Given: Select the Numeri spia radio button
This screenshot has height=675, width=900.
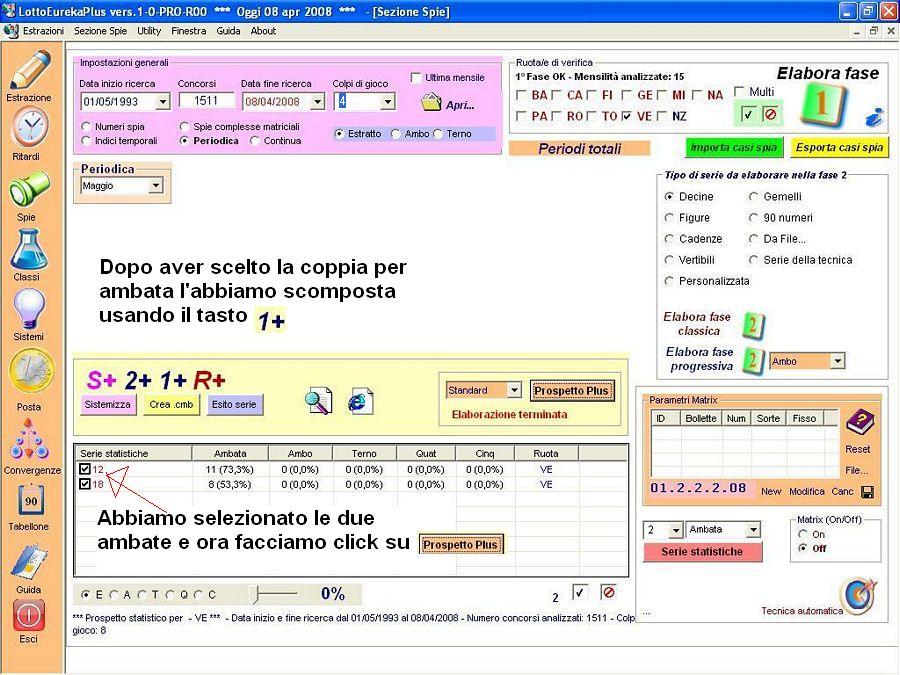Looking at the screenshot, I should pyautogui.click(x=86, y=126).
